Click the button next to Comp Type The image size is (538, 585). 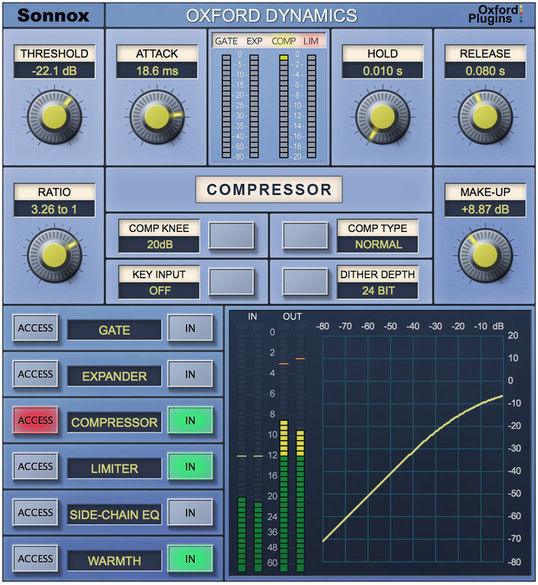(x=305, y=235)
